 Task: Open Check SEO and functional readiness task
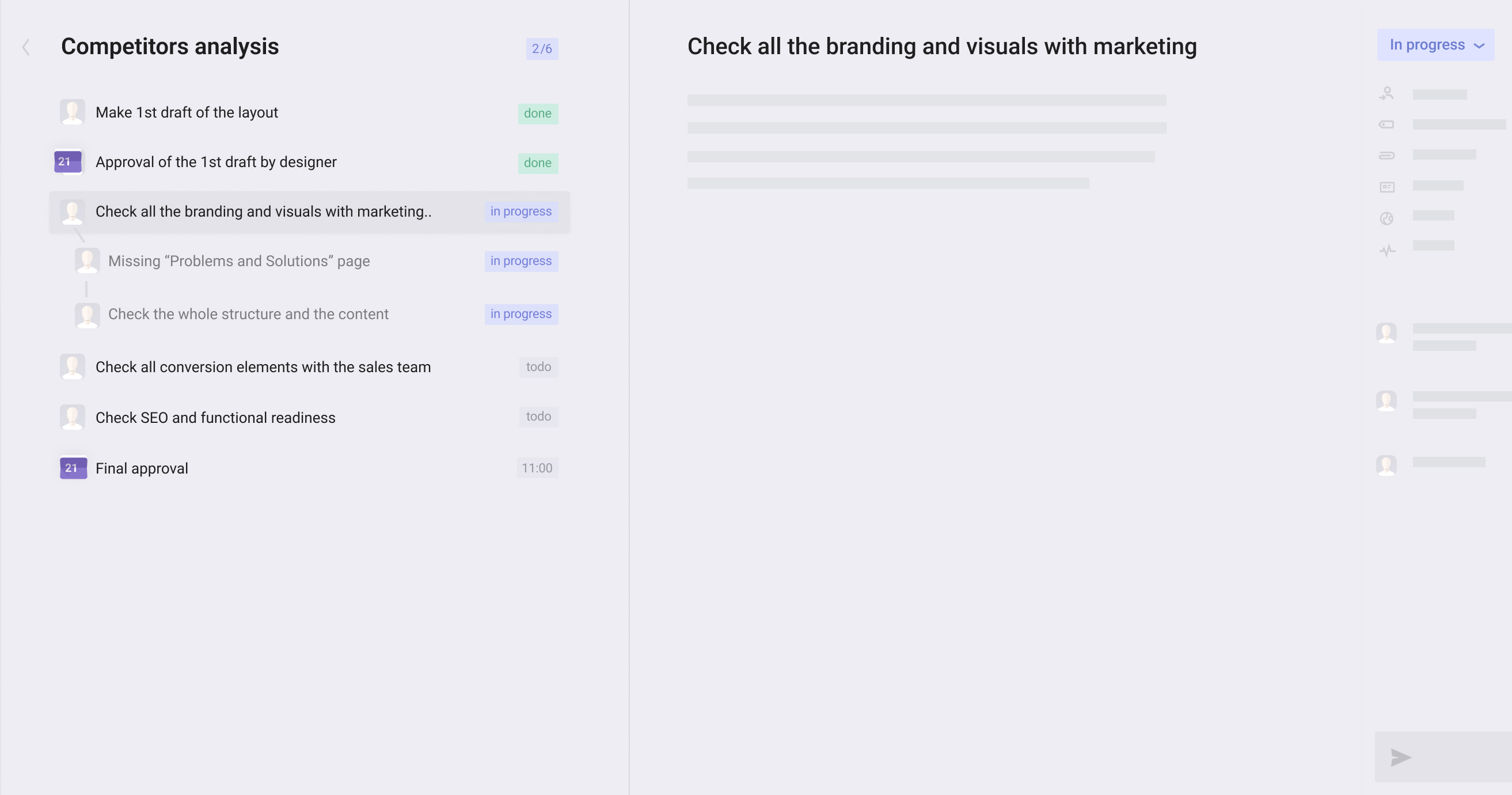pyautogui.click(x=215, y=417)
